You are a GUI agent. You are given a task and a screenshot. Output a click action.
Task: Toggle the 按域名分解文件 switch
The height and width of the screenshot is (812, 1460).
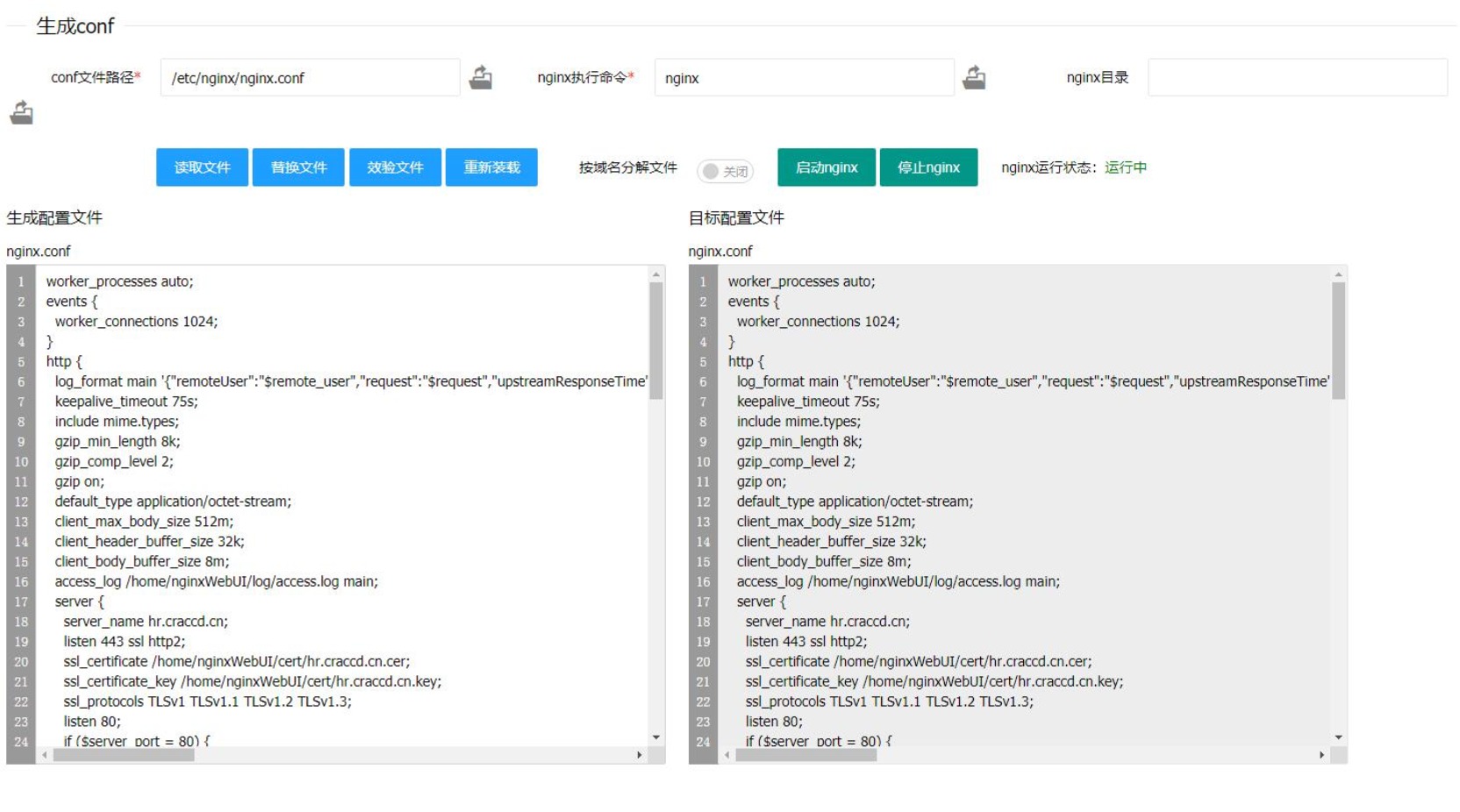[x=725, y=171]
